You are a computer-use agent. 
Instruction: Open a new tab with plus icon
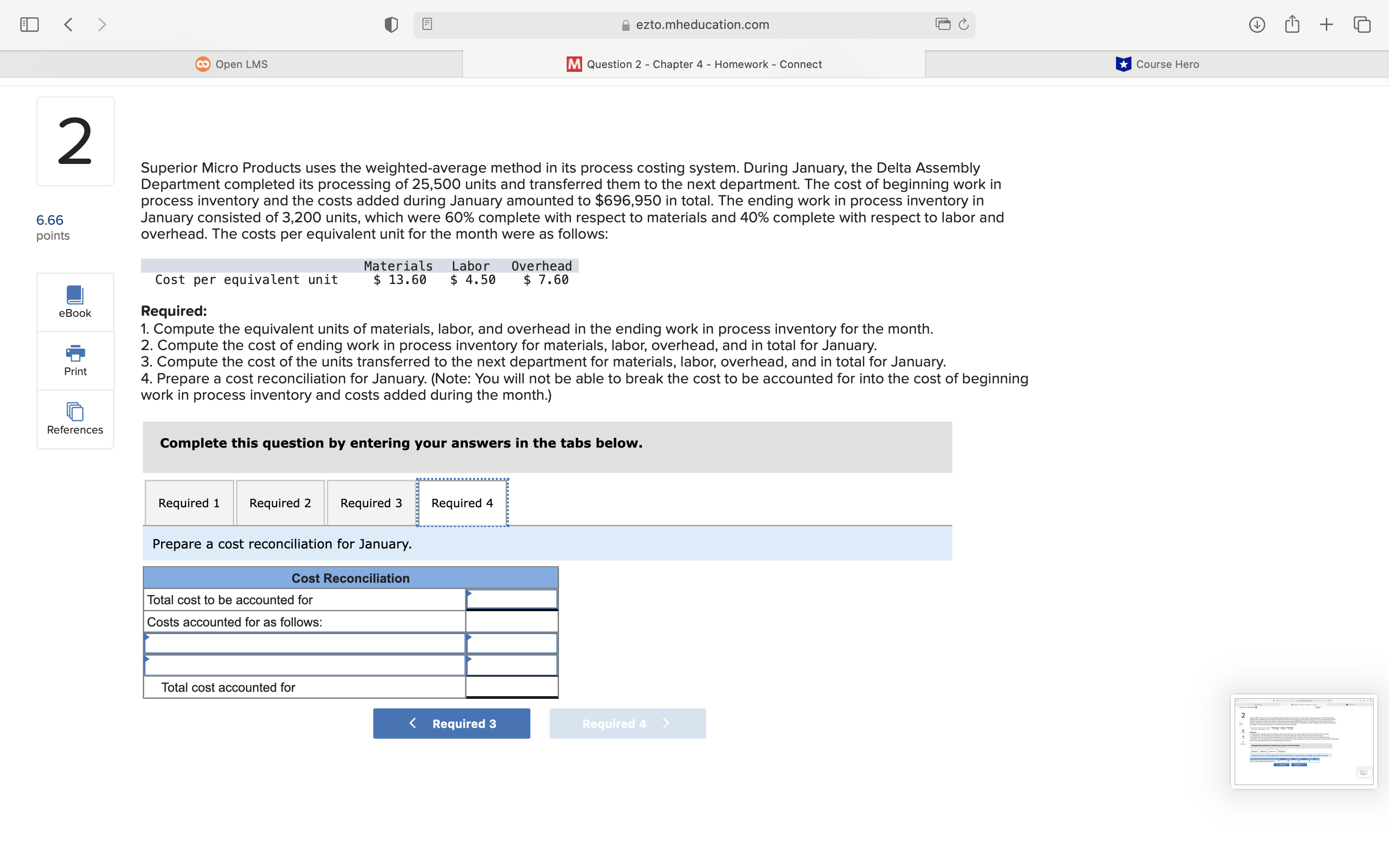click(x=1326, y=25)
